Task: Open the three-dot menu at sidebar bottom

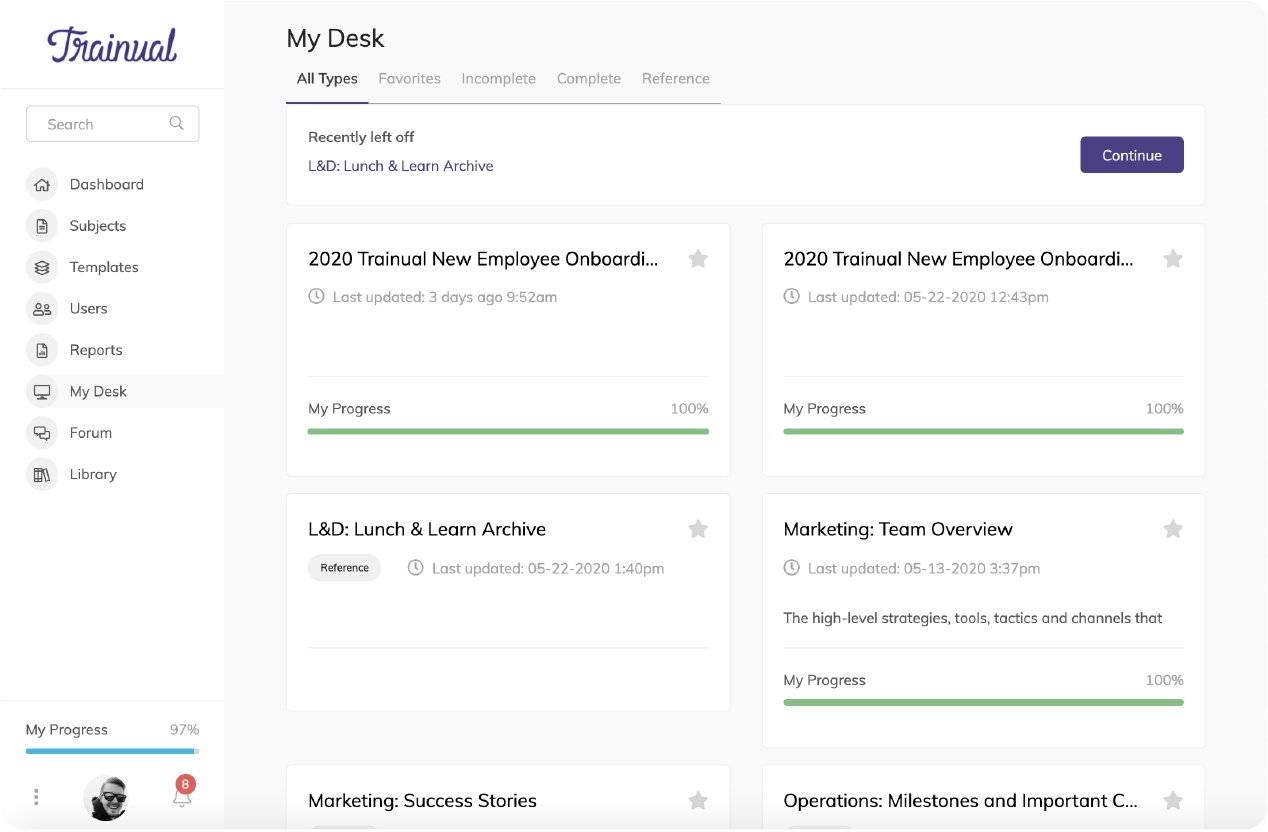Action: 36,797
